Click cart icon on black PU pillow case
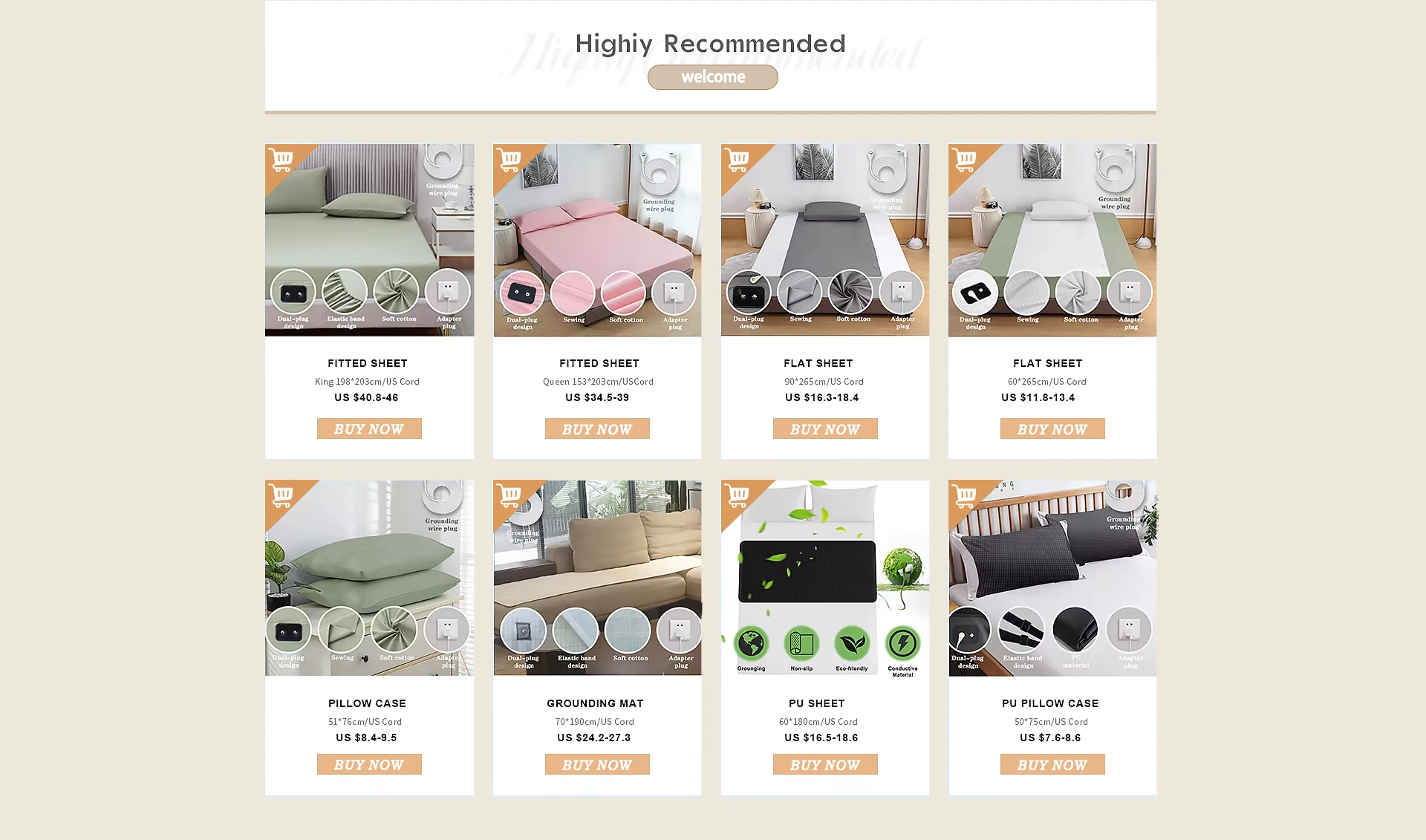The height and width of the screenshot is (840, 1426). click(x=965, y=495)
